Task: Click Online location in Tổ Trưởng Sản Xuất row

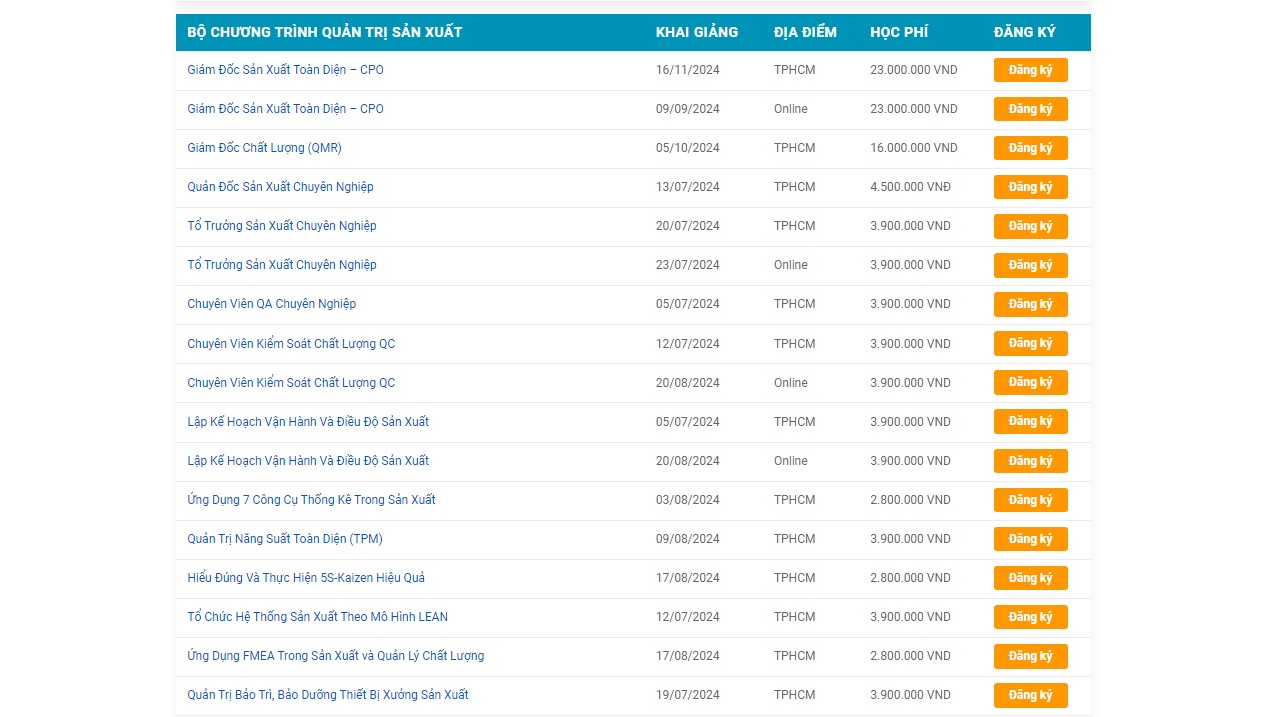Action: 791,265
